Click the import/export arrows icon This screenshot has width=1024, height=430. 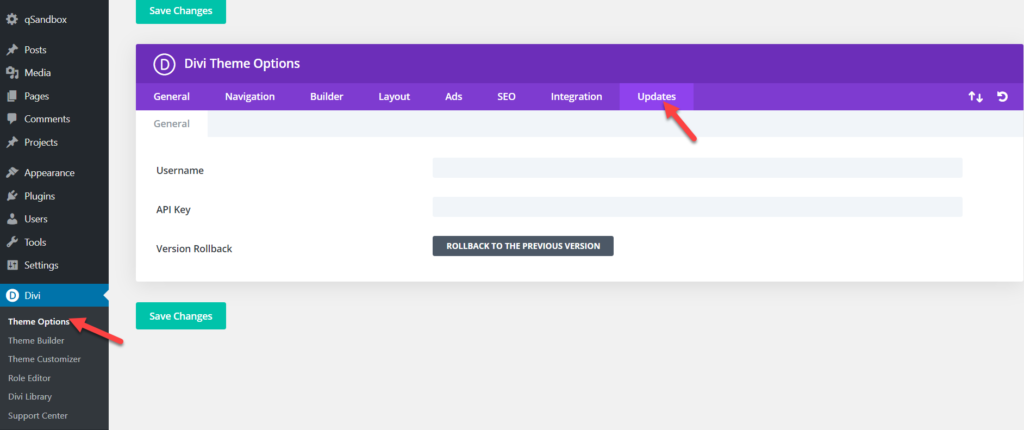point(975,97)
